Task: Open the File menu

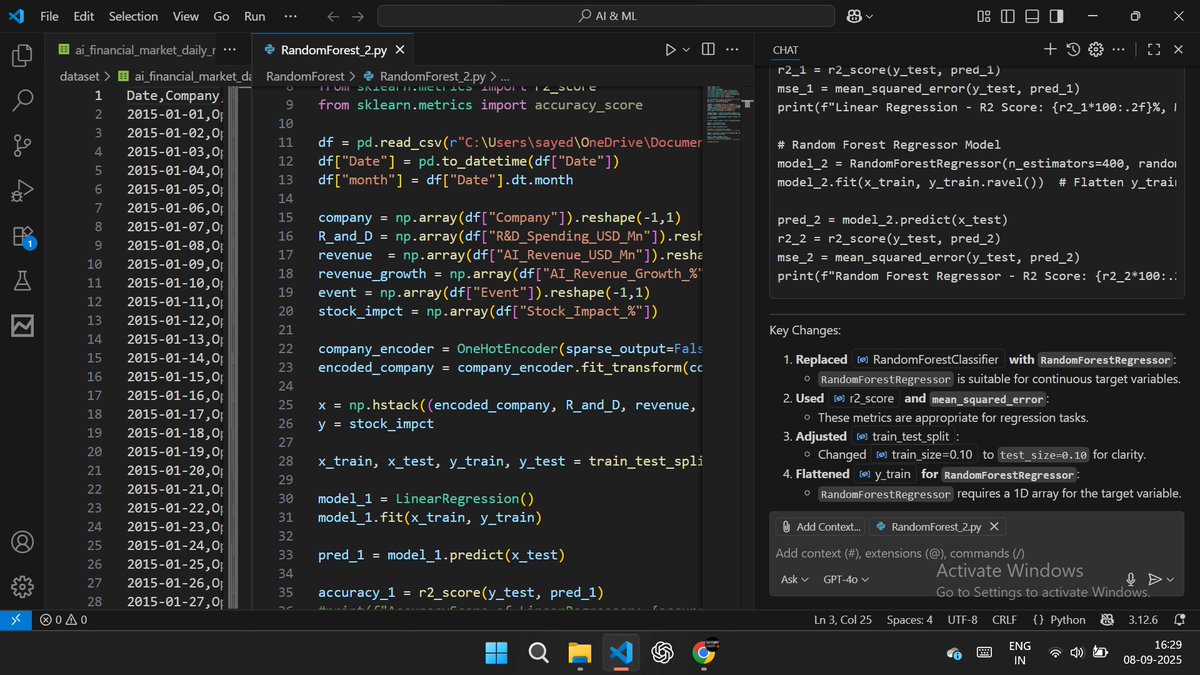Action: tap(49, 16)
